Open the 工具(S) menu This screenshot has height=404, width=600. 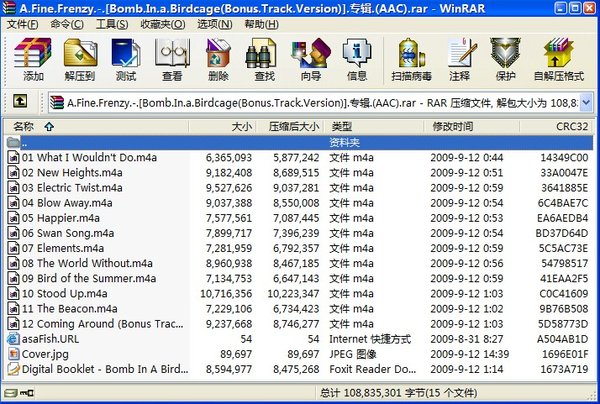112,24
